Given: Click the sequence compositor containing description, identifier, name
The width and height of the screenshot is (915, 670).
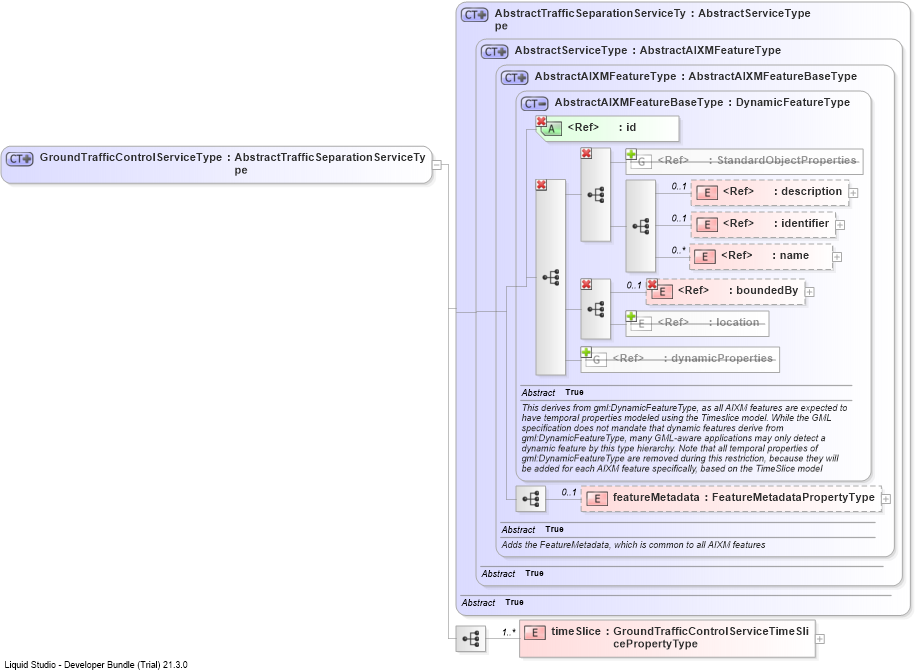Looking at the screenshot, I should 641,226.
